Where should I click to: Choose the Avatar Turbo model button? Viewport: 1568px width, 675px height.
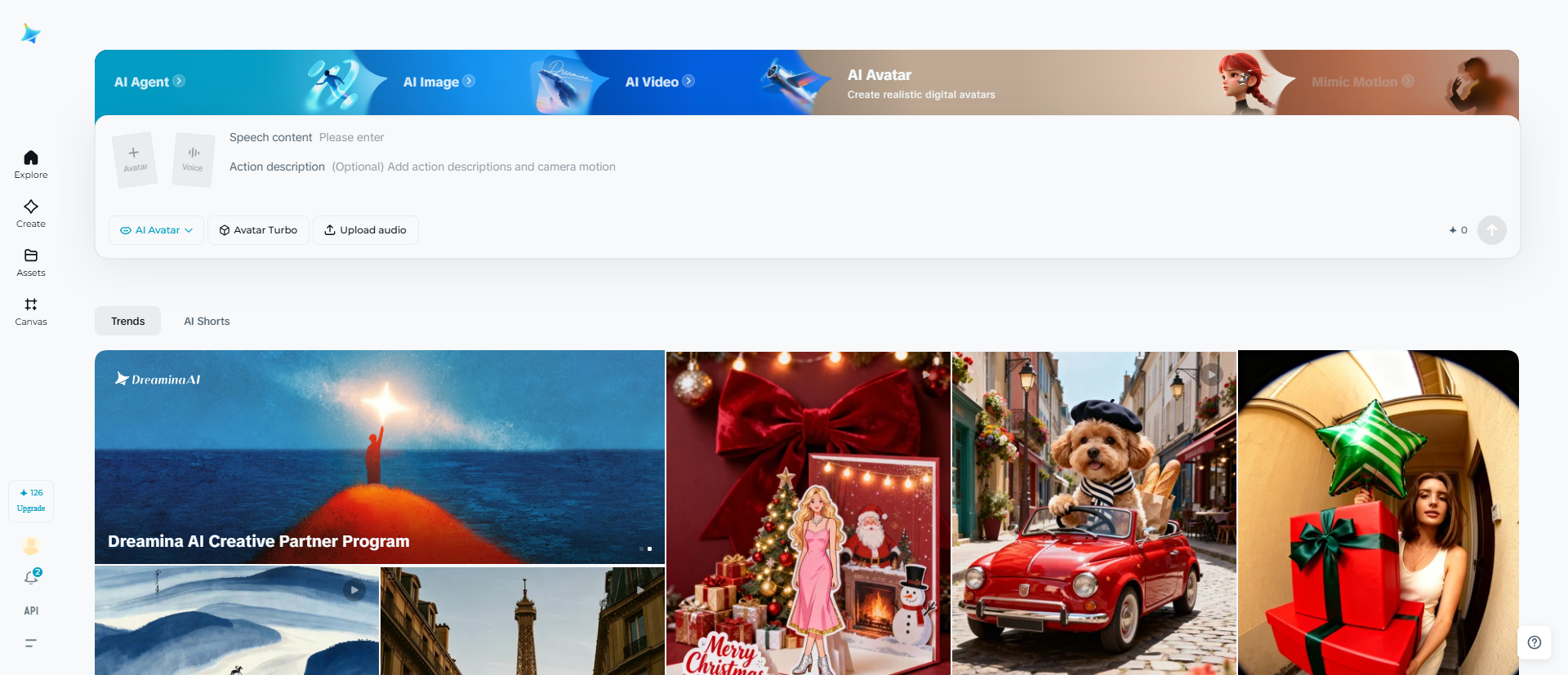point(258,230)
